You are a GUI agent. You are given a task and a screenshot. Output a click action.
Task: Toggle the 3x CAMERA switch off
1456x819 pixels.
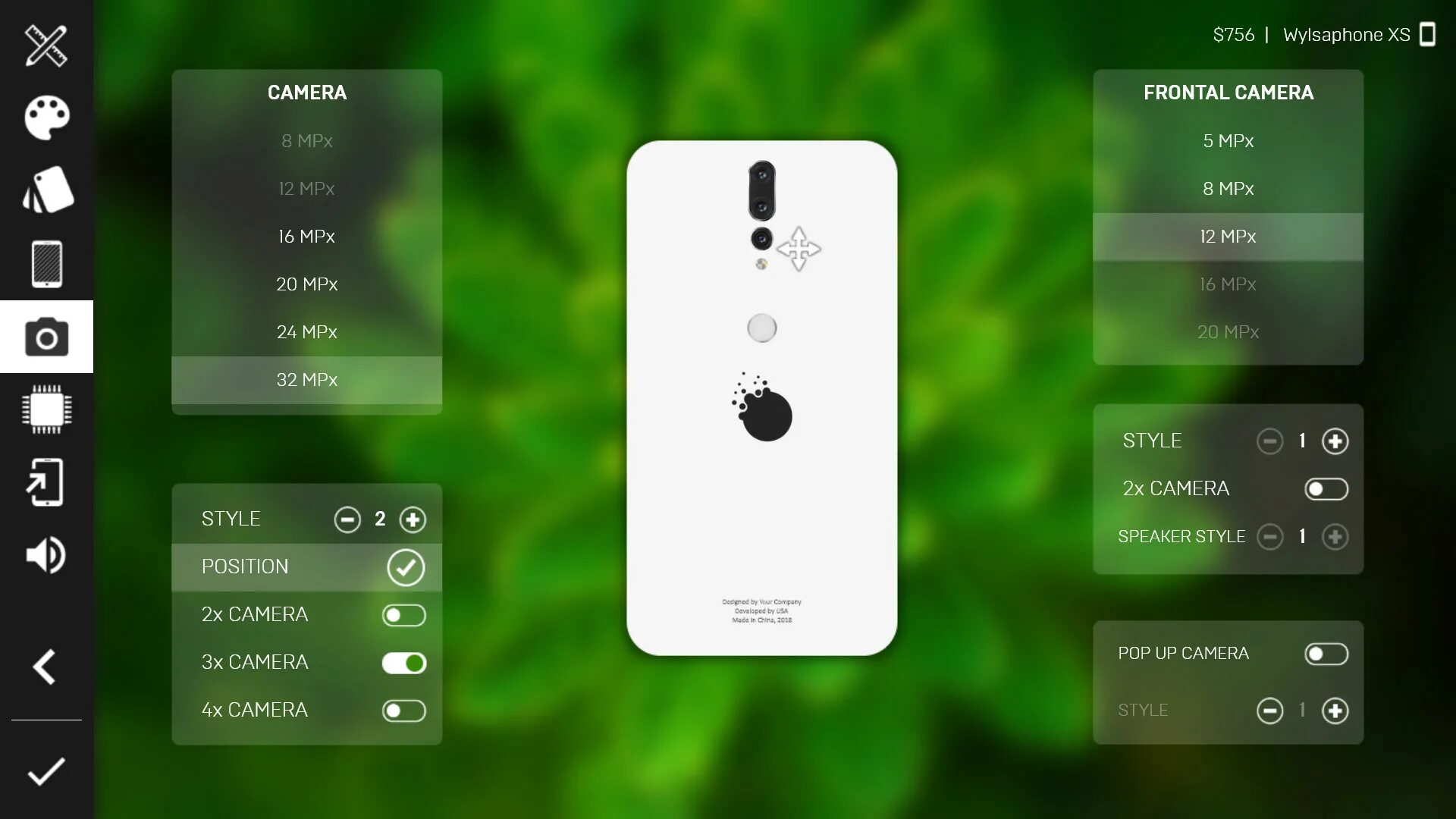405,662
